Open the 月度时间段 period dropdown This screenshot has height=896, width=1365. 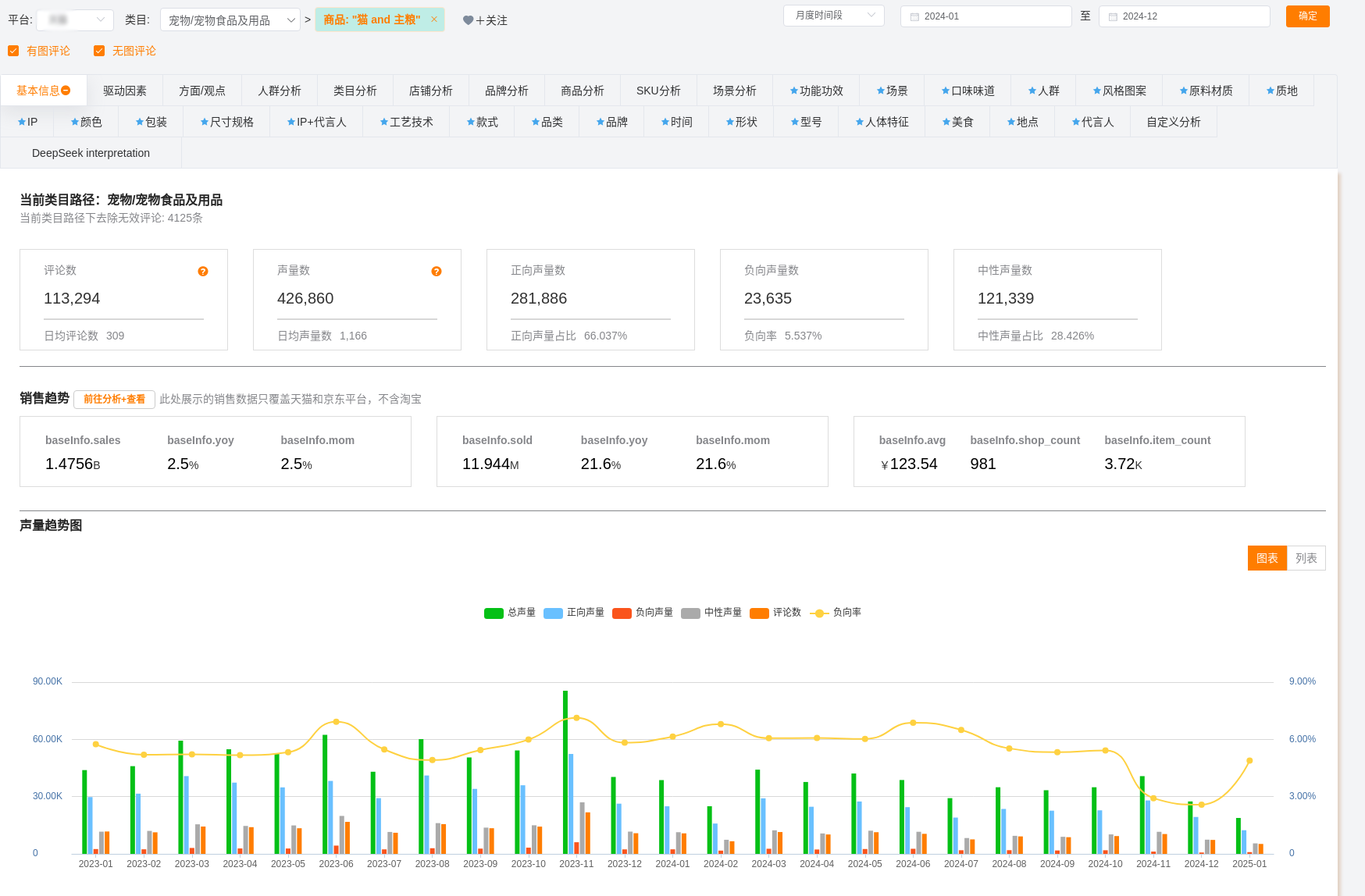point(834,16)
